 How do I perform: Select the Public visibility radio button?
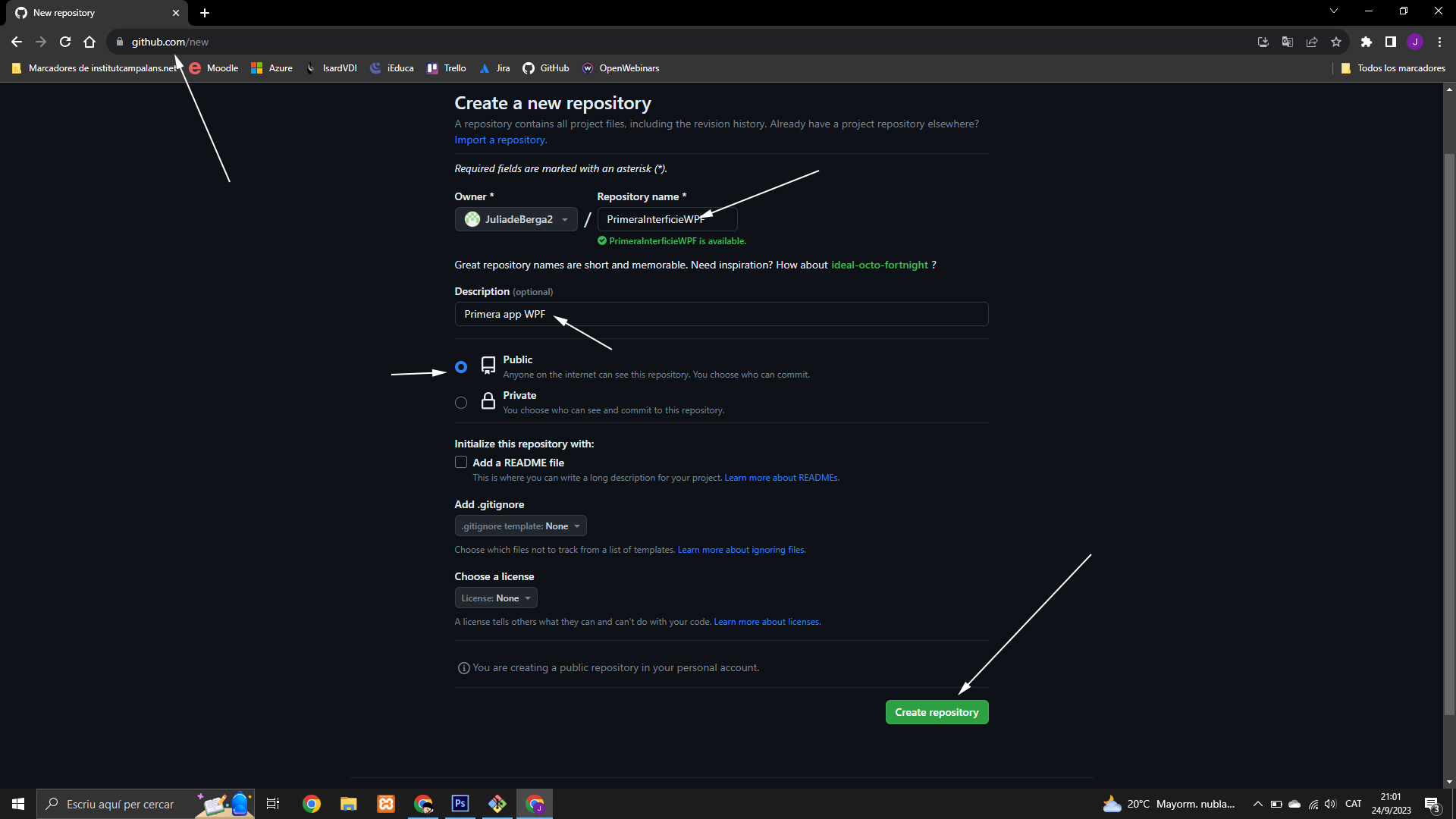[461, 367]
